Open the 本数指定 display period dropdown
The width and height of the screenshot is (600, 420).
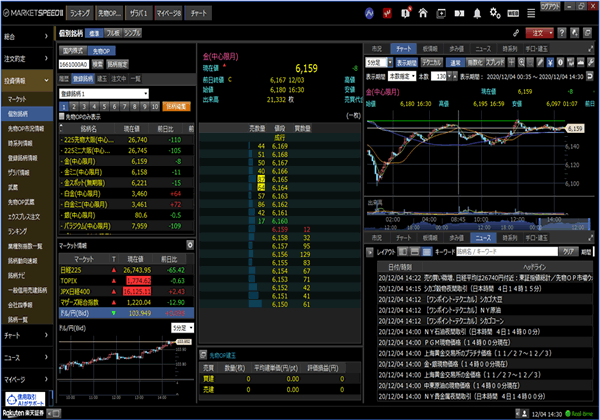coord(402,77)
